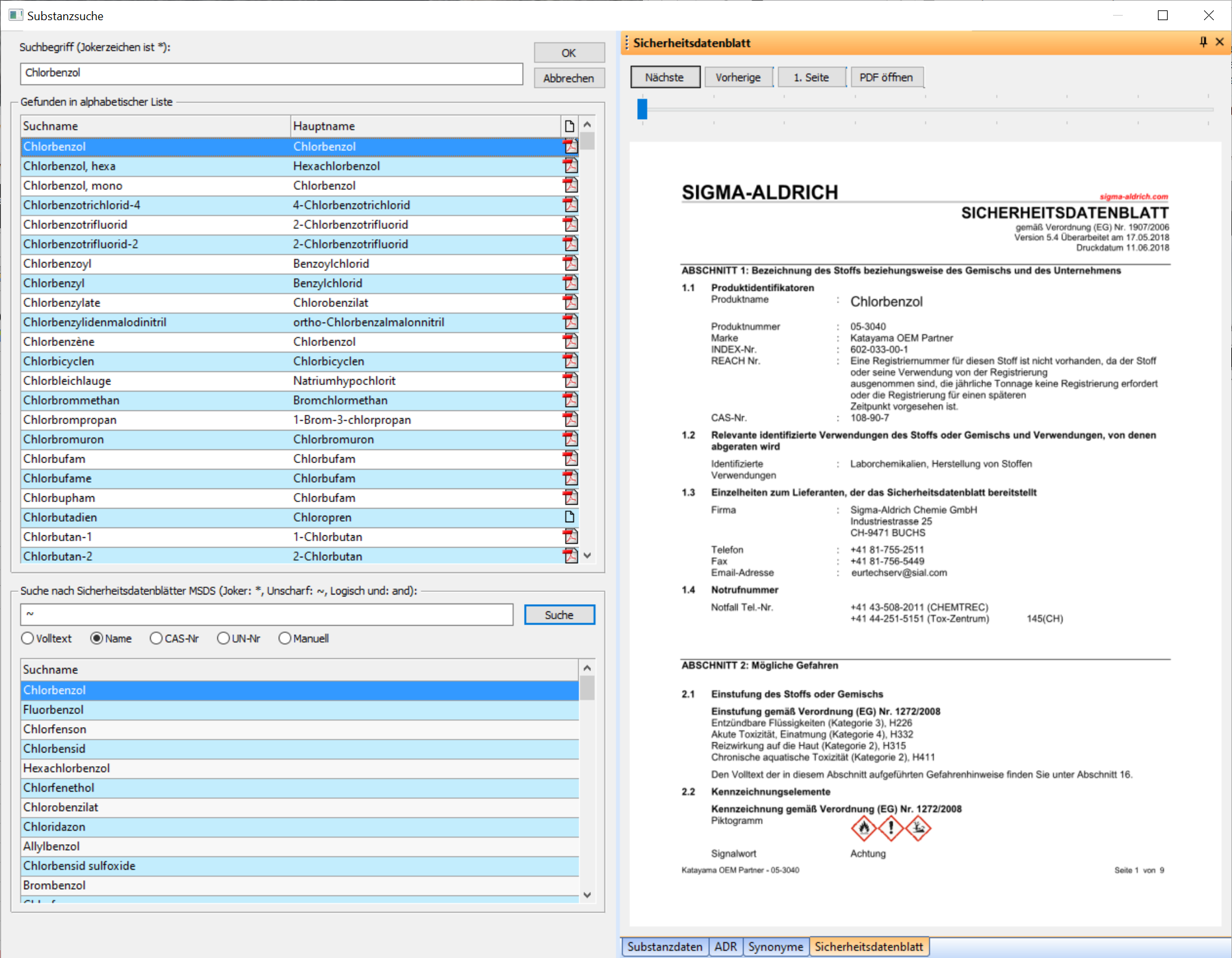The image size is (1232, 958).
Task: Open PDF icon for Chlorbenzol, mono row
Action: coord(570,185)
